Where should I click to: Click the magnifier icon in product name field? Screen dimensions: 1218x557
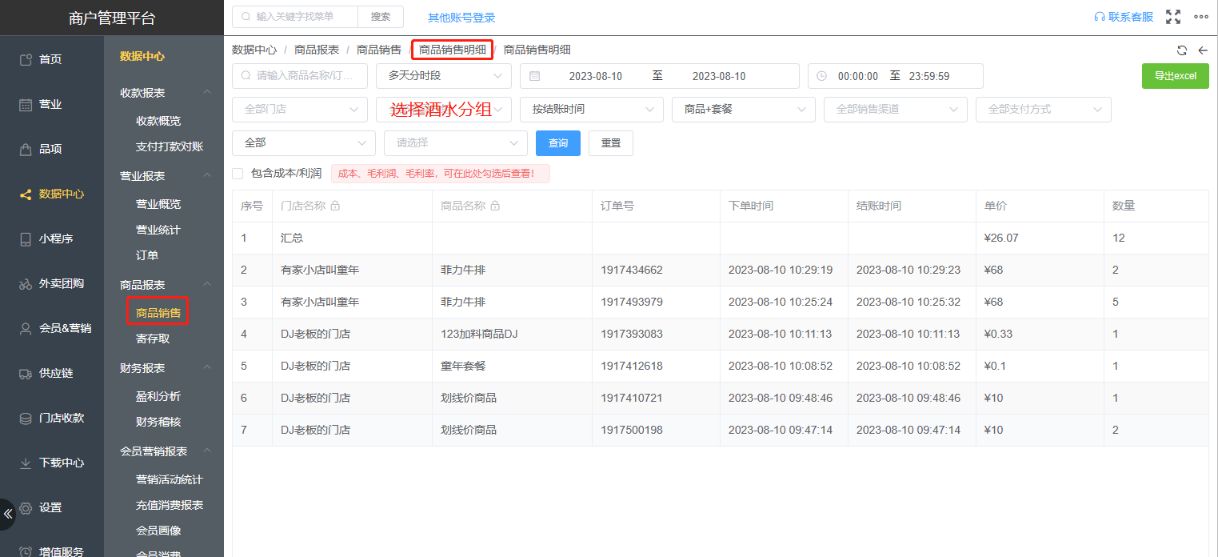click(x=246, y=76)
